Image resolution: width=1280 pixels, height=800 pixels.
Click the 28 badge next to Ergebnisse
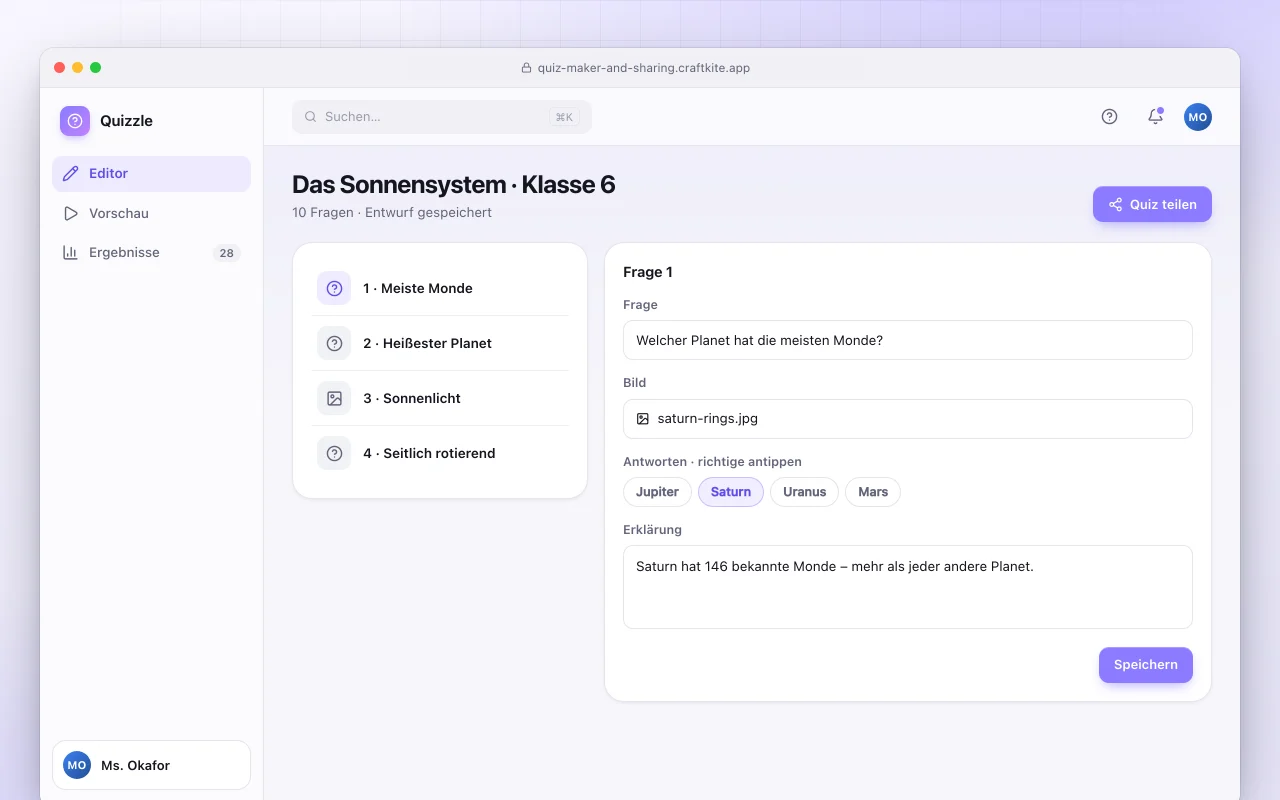pyautogui.click(x=227, y=253)
